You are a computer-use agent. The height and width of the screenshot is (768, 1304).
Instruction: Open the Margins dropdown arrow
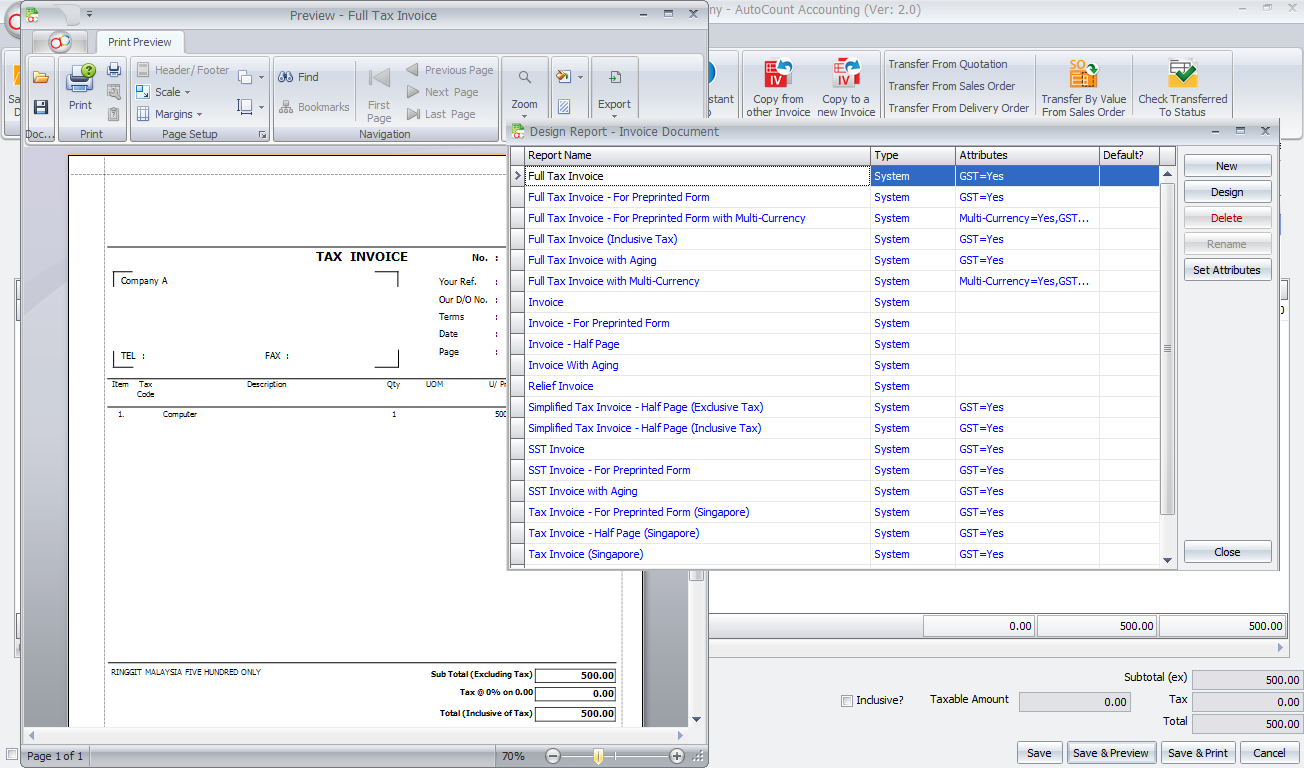199,115
